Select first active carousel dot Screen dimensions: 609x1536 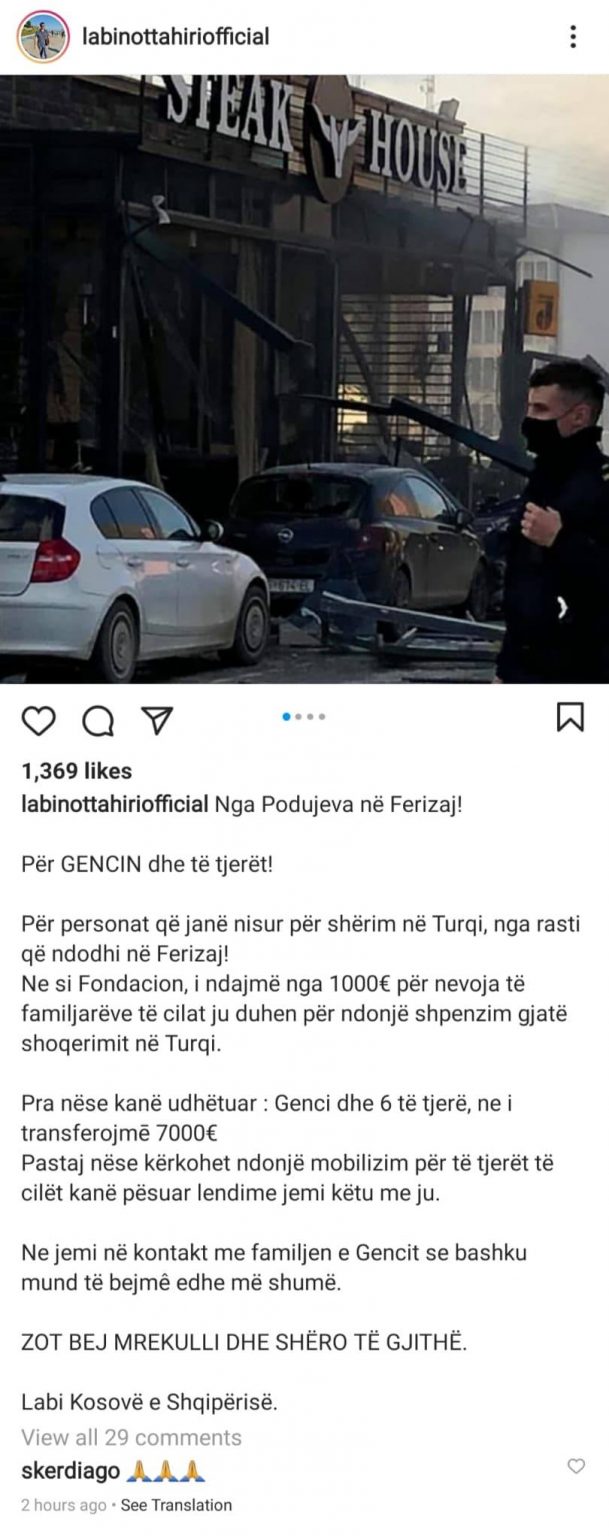click(x=287, y=717)
